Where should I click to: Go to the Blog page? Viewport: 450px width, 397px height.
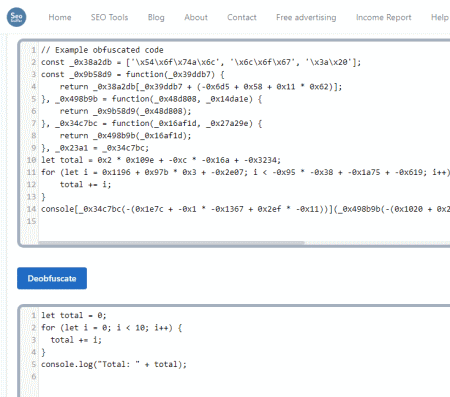(x=156, y=17)
